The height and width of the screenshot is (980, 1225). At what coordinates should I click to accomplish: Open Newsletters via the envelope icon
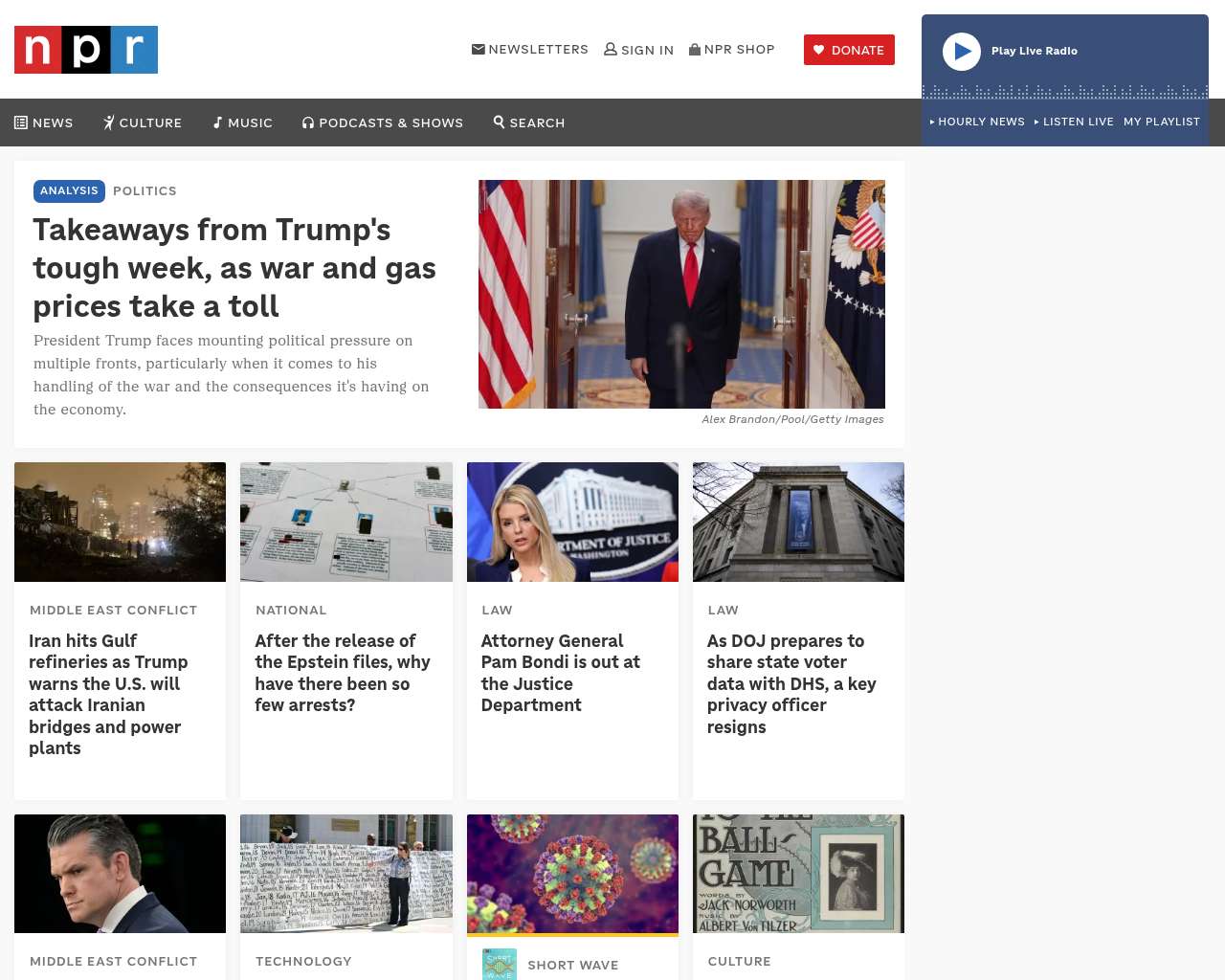pos(479,49)
